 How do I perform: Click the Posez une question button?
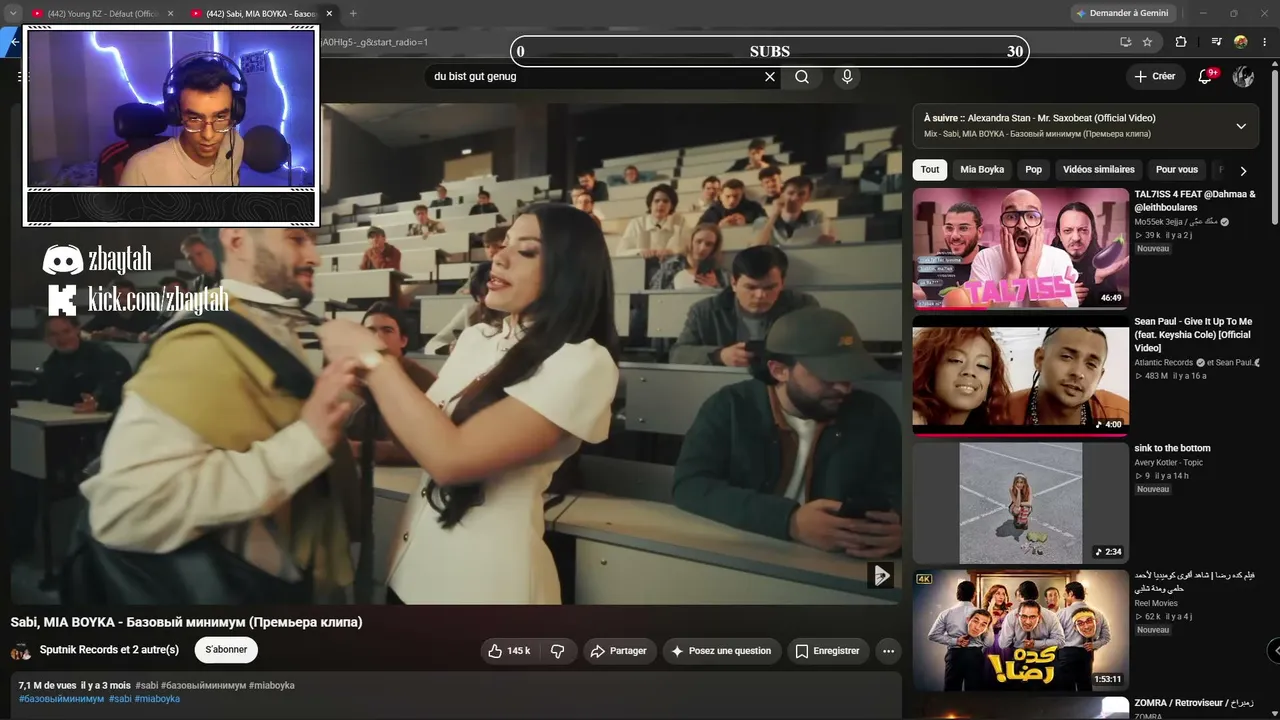(721, 651)
